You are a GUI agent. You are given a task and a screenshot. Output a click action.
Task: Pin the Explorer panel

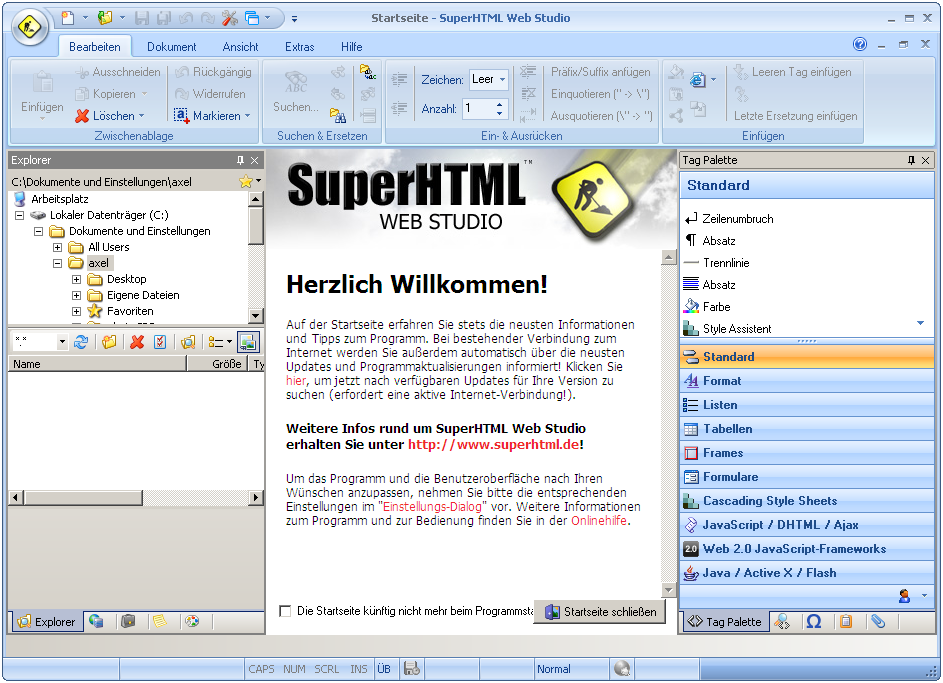click(241, 160)
